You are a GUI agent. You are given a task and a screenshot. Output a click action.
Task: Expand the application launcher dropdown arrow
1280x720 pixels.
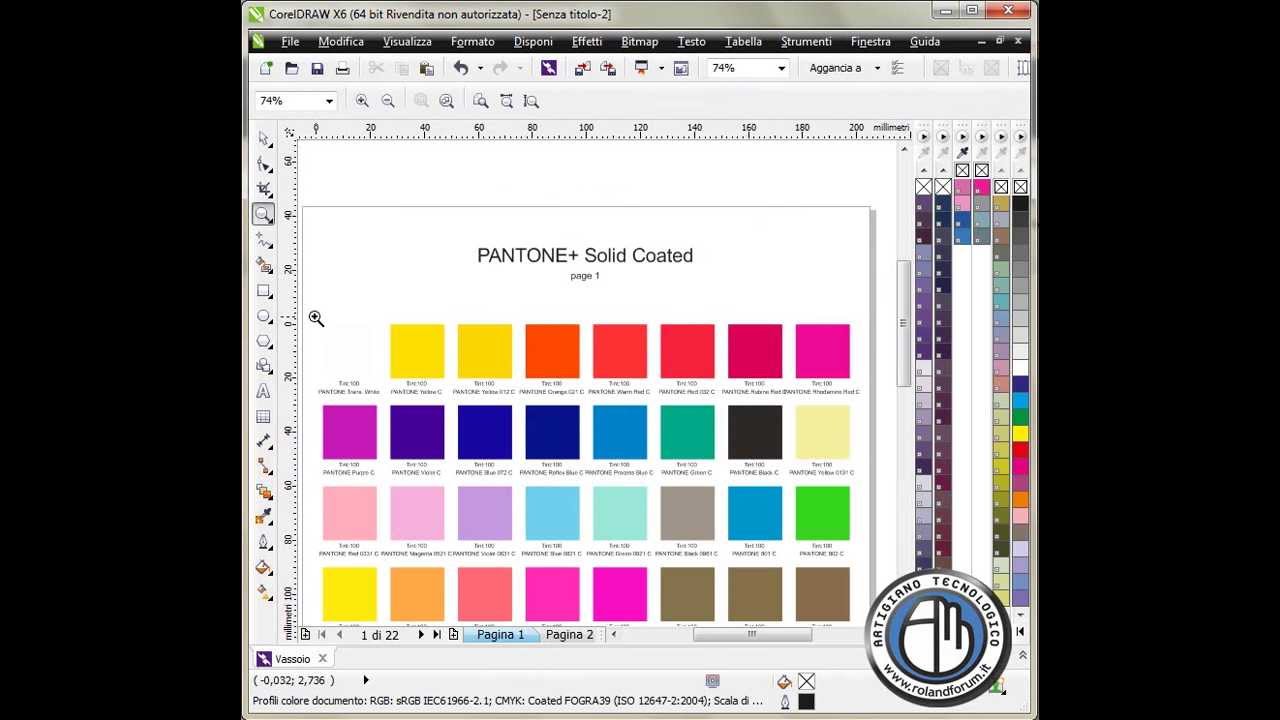[x=661, y=68]
